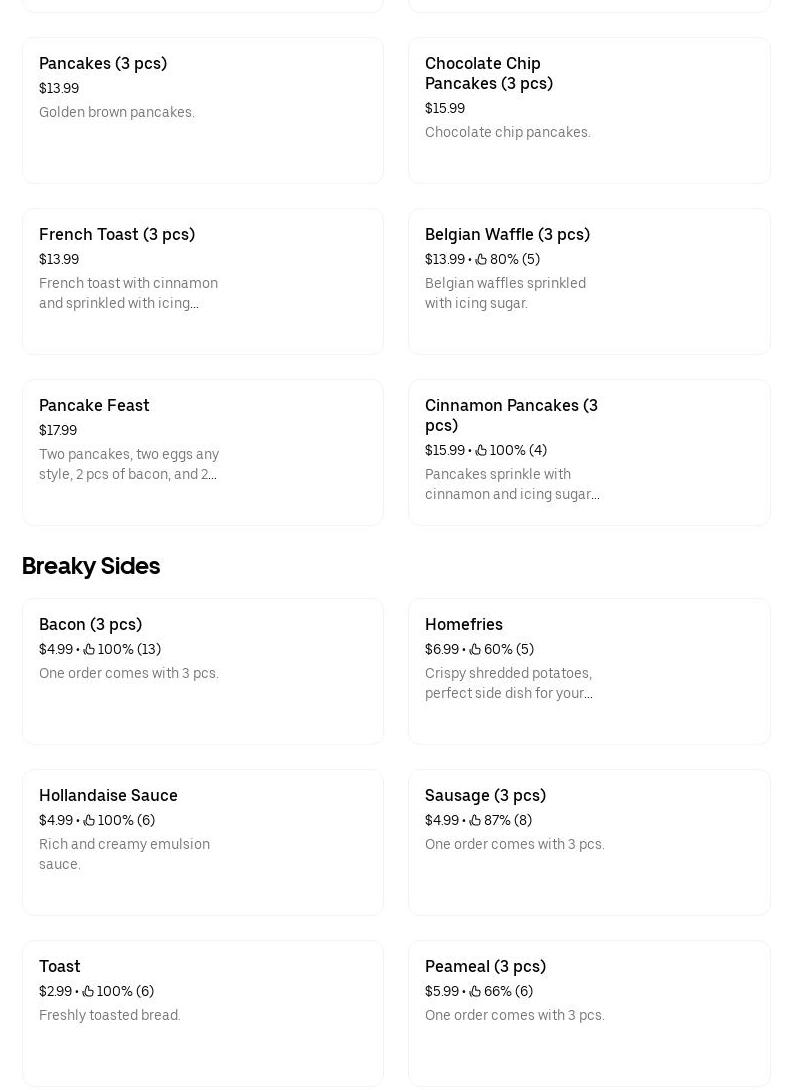The image size is (804, 1090).
Task: Click the thumbs-up icon next to Homefries rating
Action: click(x=474, y=649)
